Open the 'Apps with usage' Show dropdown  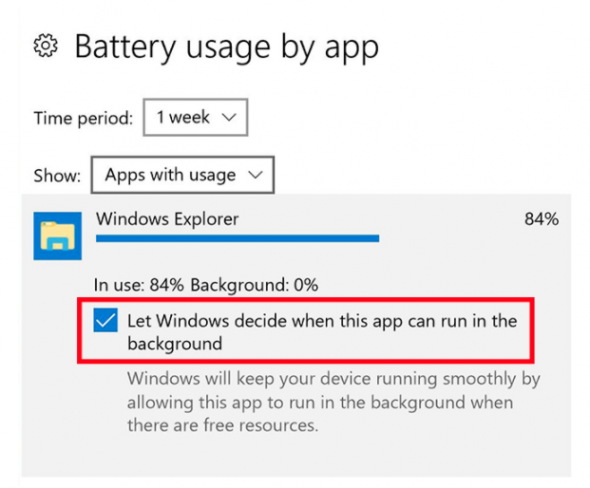(182, 175)
